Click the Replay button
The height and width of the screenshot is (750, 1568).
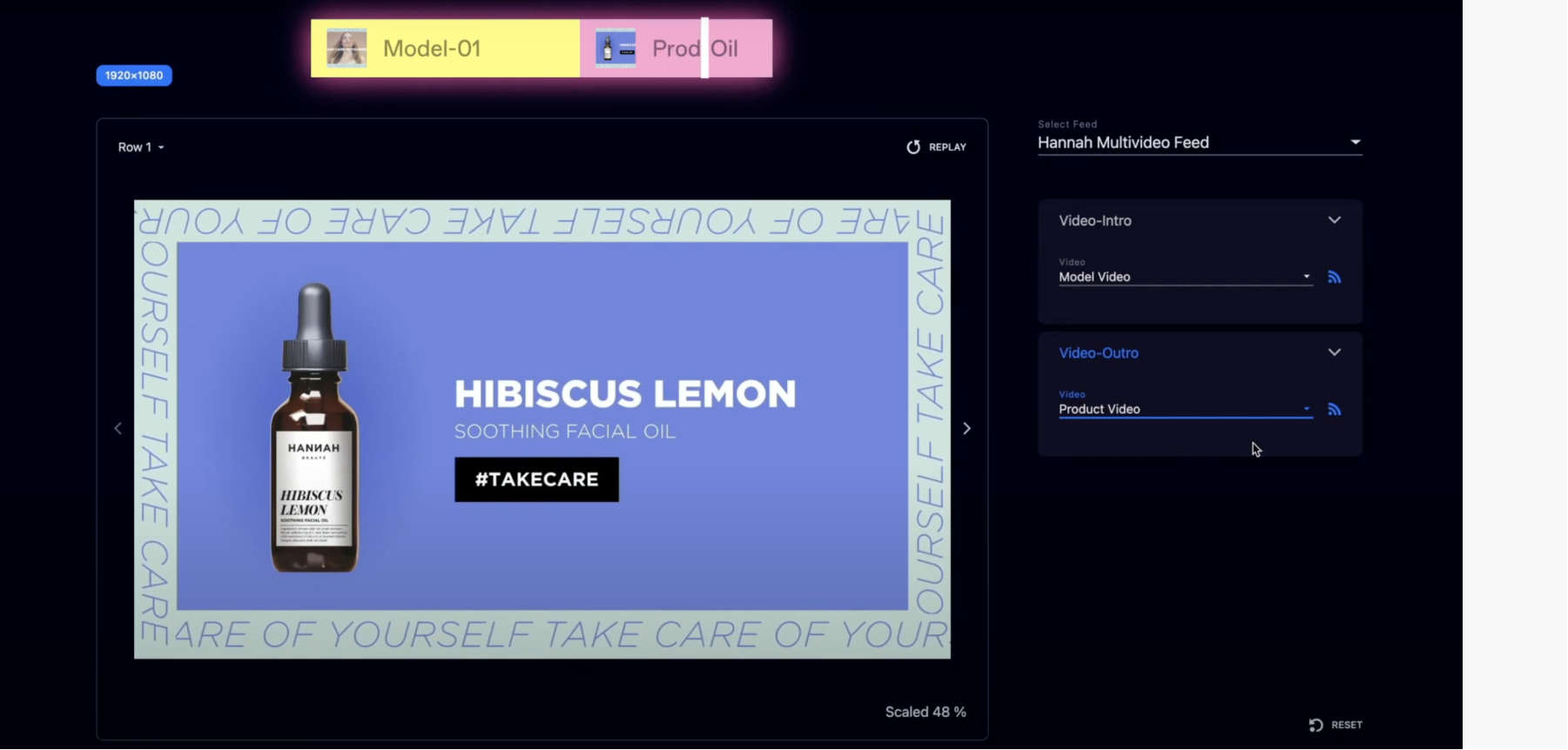pyautogui.click(x=937, y=147)
